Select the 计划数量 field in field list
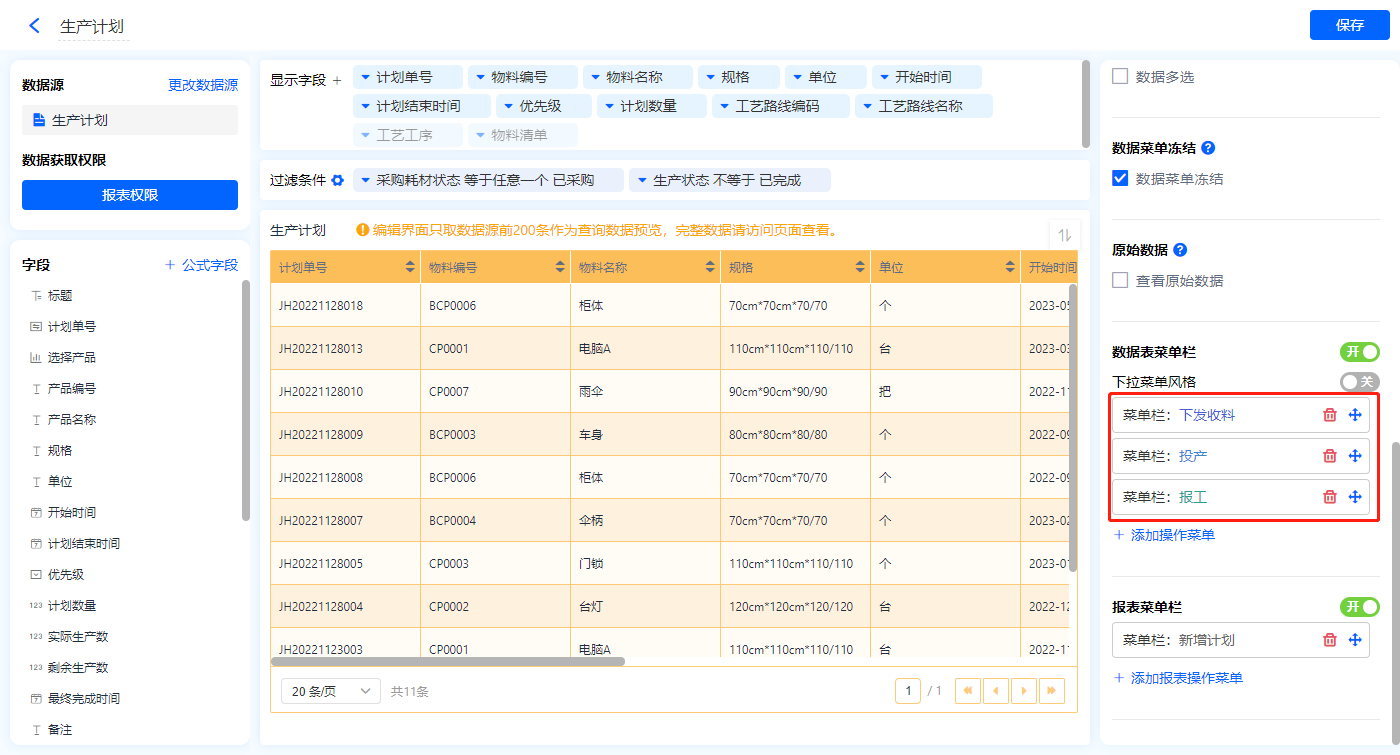This screenshot has width=1400, height=755. tap(72, 605)
